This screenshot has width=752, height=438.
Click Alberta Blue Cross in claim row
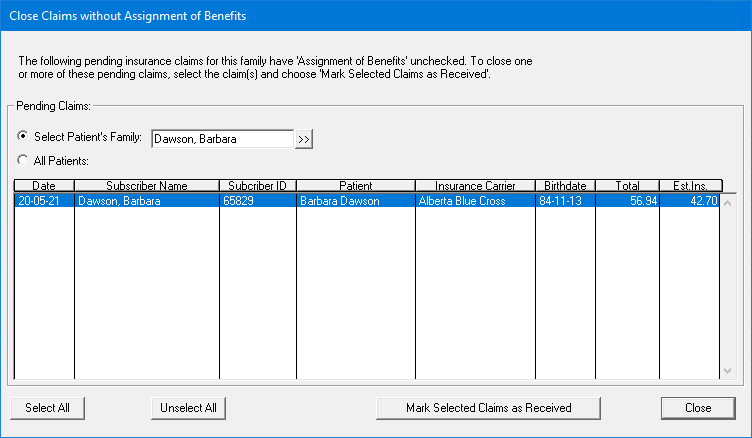pyautogui.click(x=462, y=201)
